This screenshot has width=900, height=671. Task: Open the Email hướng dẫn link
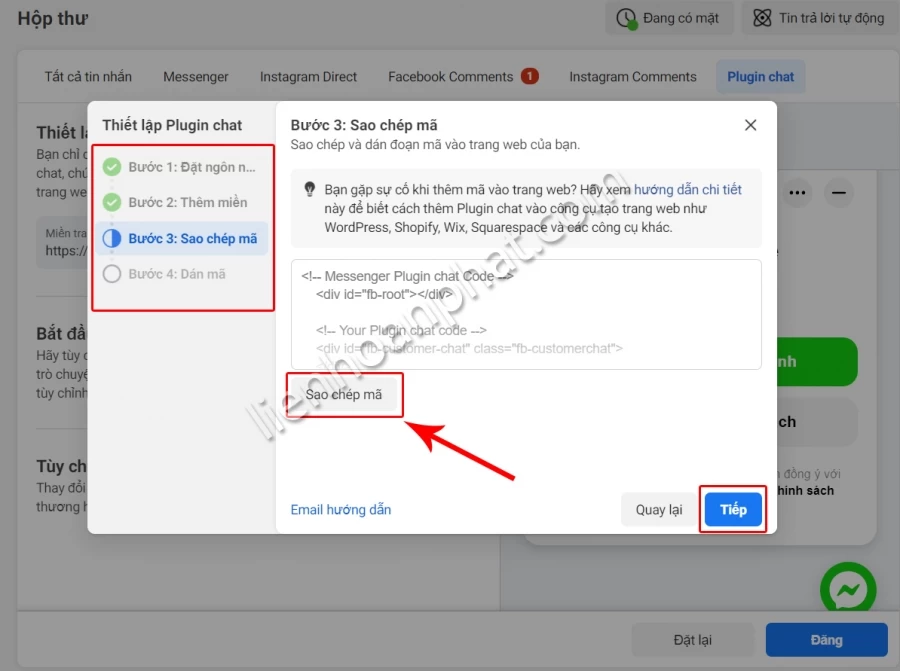[340, 510]
